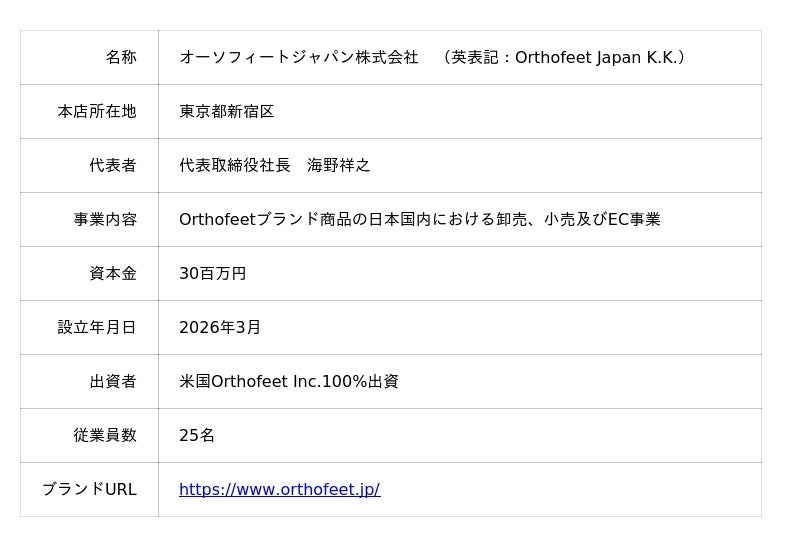
Task: Select the ブランドURL label cell
Action: point(89,489)
